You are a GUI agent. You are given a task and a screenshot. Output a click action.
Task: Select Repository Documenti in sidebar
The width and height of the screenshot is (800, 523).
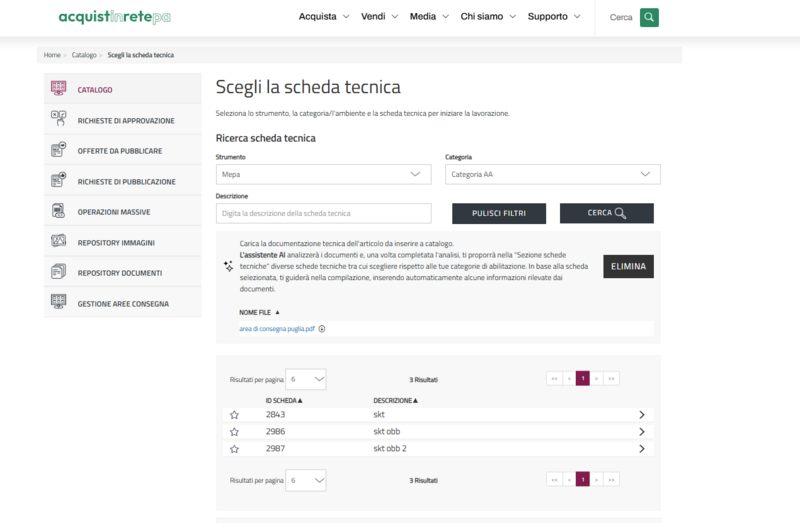120,273
